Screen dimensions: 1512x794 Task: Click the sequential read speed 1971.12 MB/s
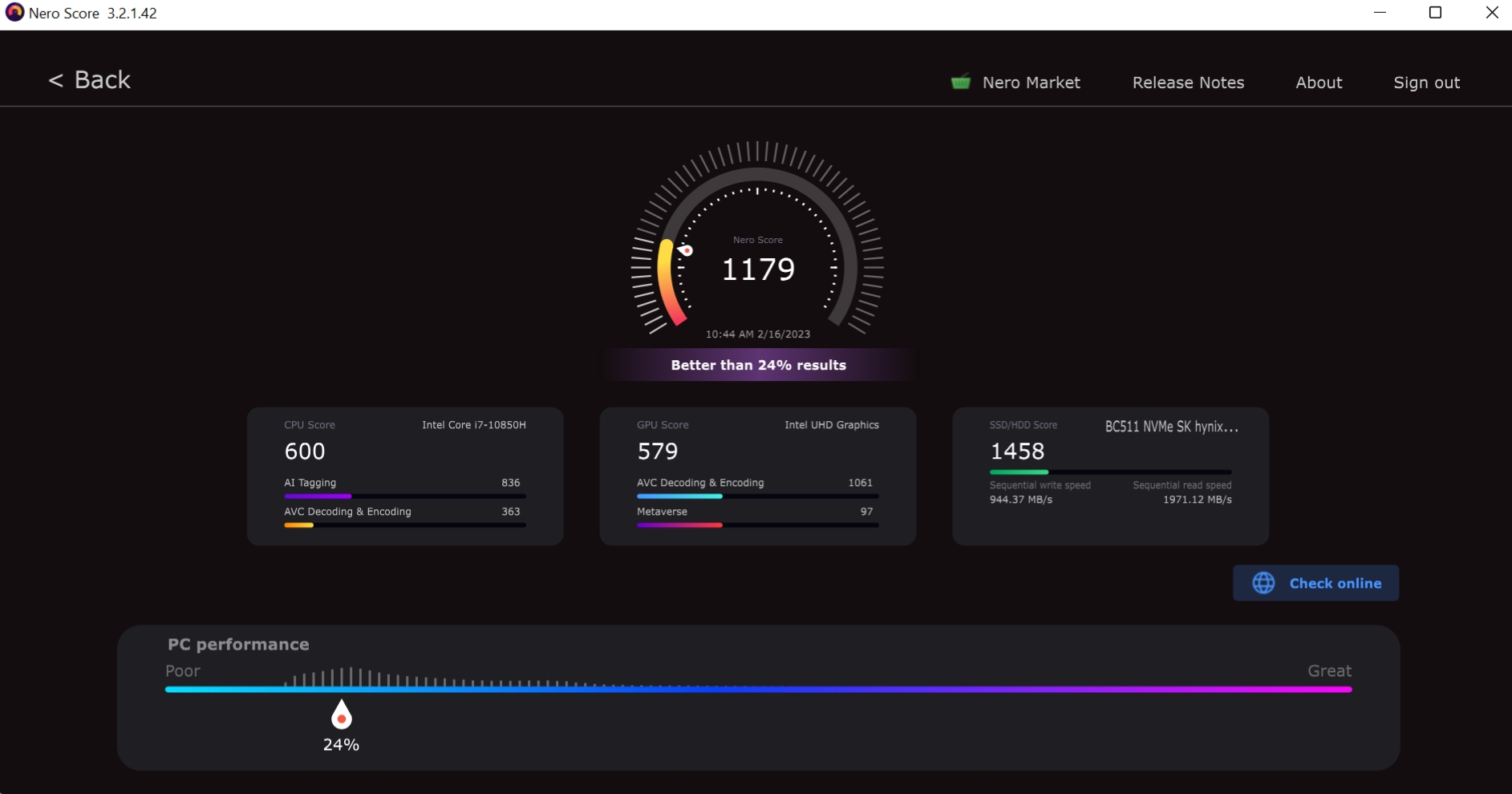[x=1198, y=500]
